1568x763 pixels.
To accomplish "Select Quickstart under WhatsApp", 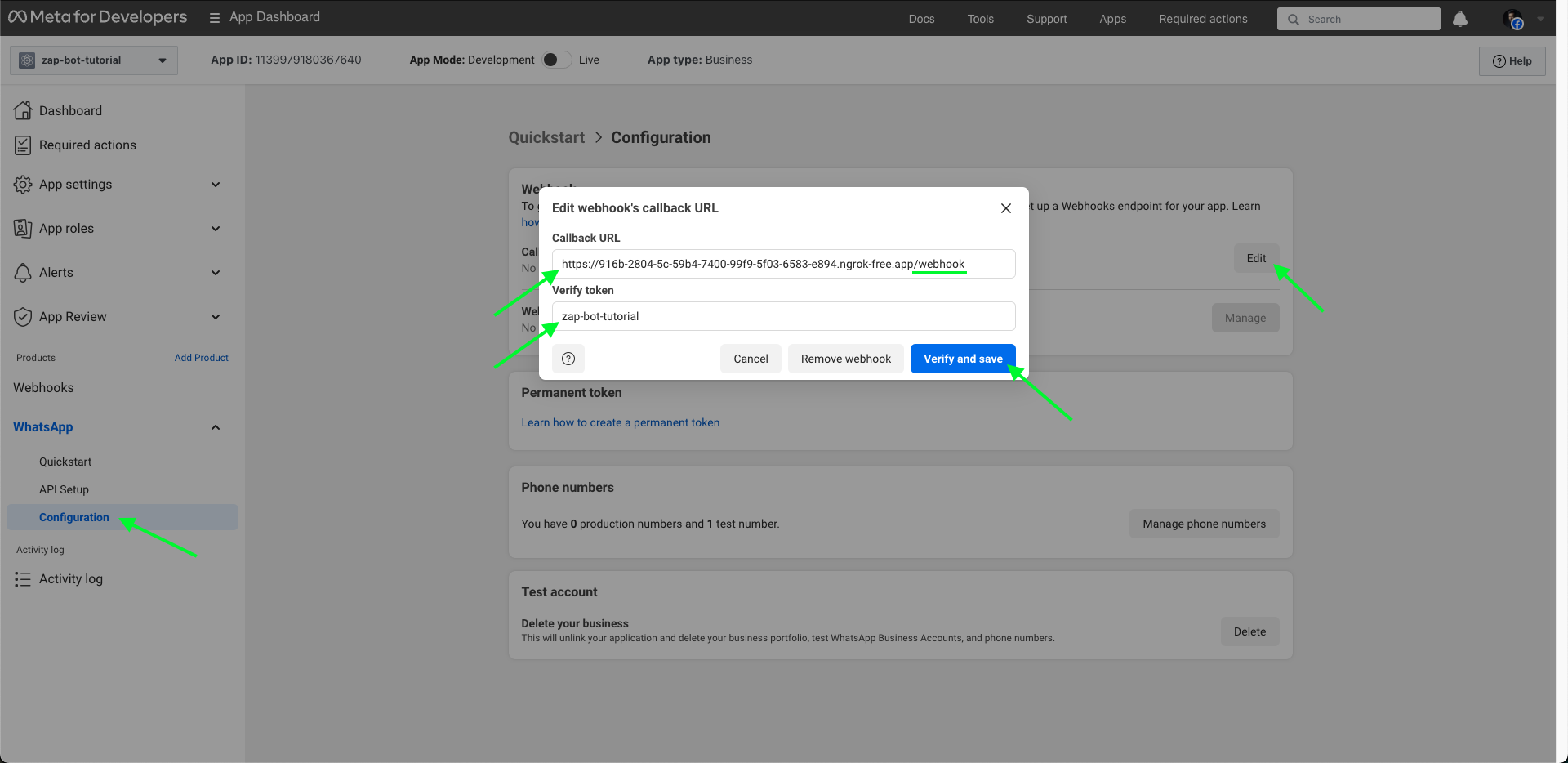I will coord(65,462).
